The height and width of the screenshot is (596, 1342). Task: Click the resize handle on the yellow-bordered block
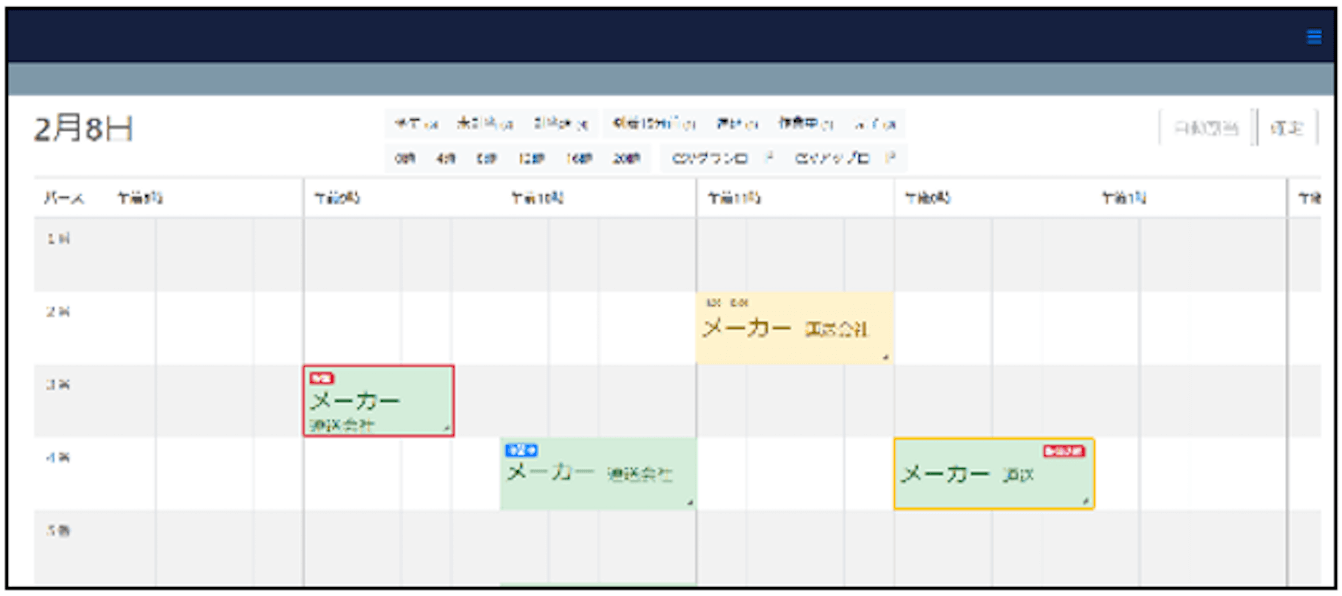coord(1085,500)
